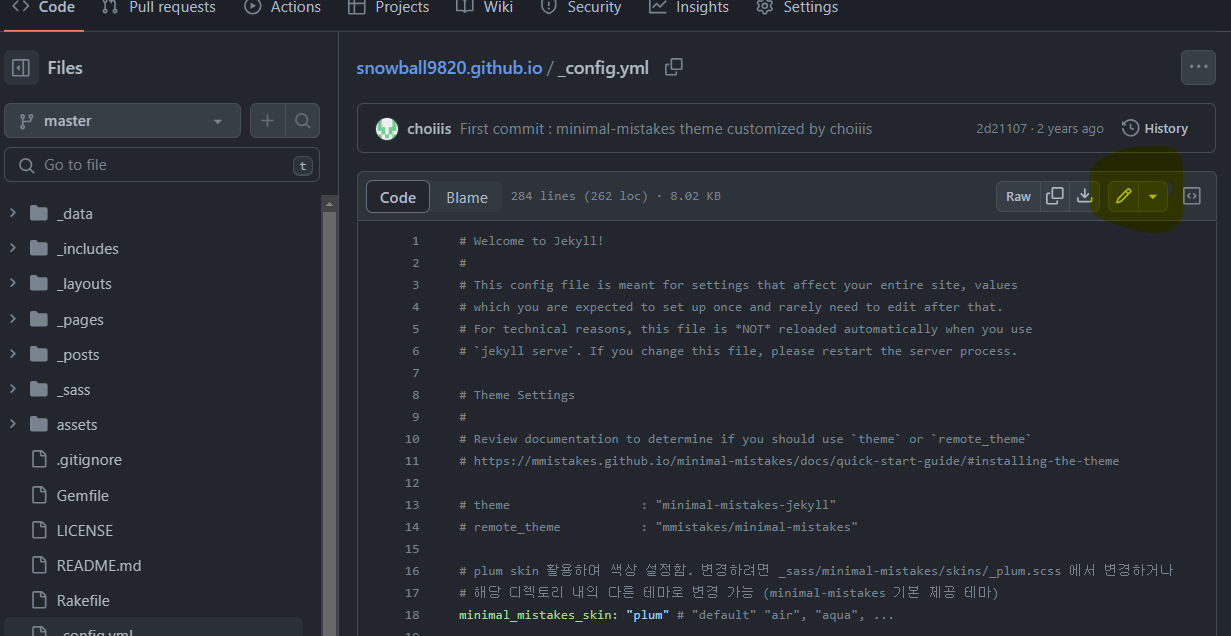Open the Rakefile file
Image resolution: width=1231 pixels, height=636 pixels.
[83, 600]
